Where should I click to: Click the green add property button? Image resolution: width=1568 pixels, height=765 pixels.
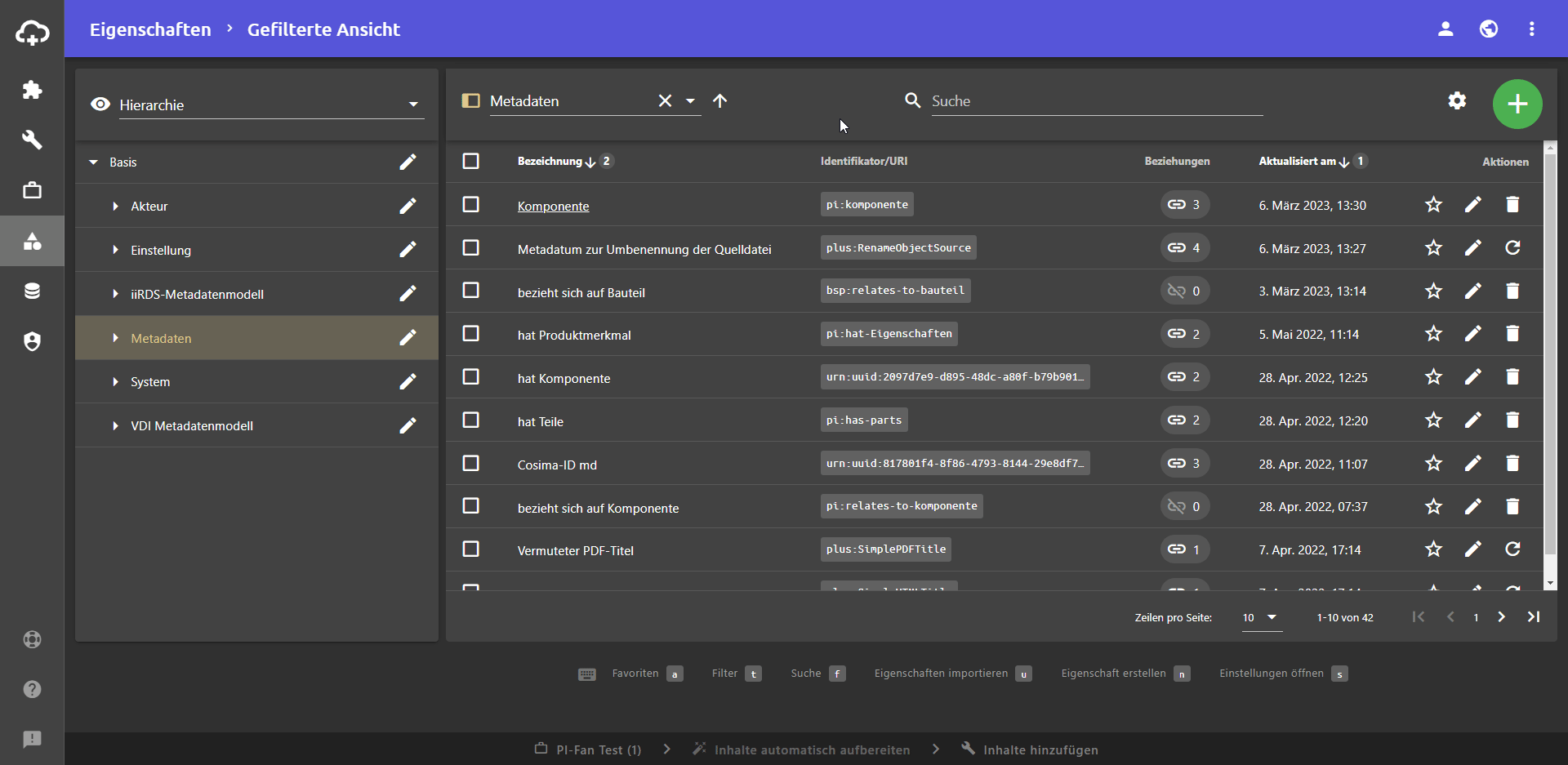tap(1517, 104)
